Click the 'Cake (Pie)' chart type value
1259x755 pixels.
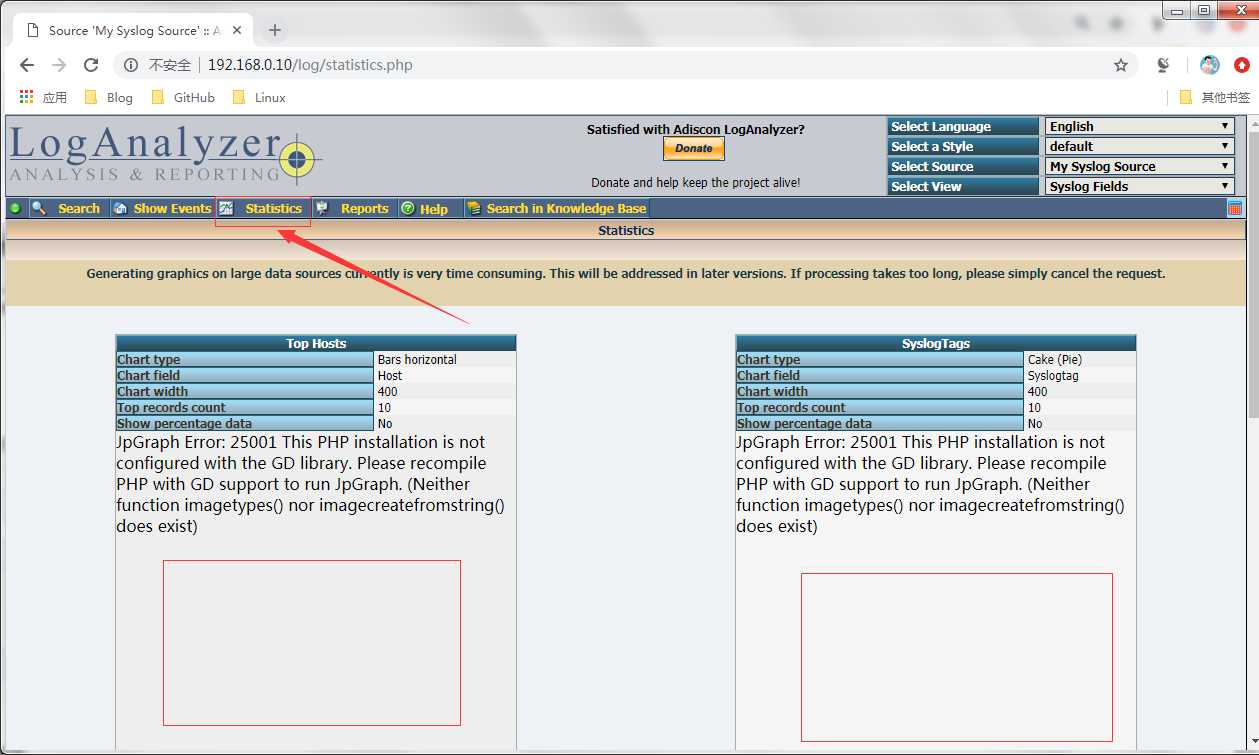point(1055,359)
